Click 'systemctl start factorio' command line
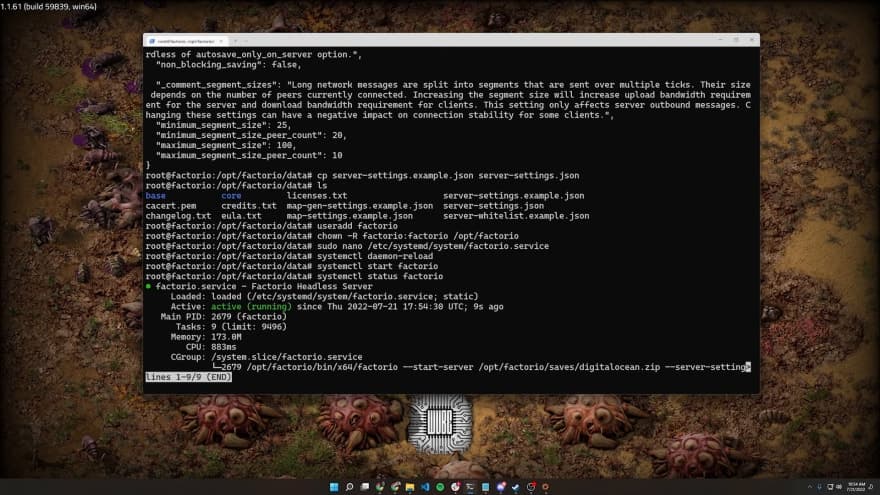Screen dimensions: 880x495 [x=378, y=267]
